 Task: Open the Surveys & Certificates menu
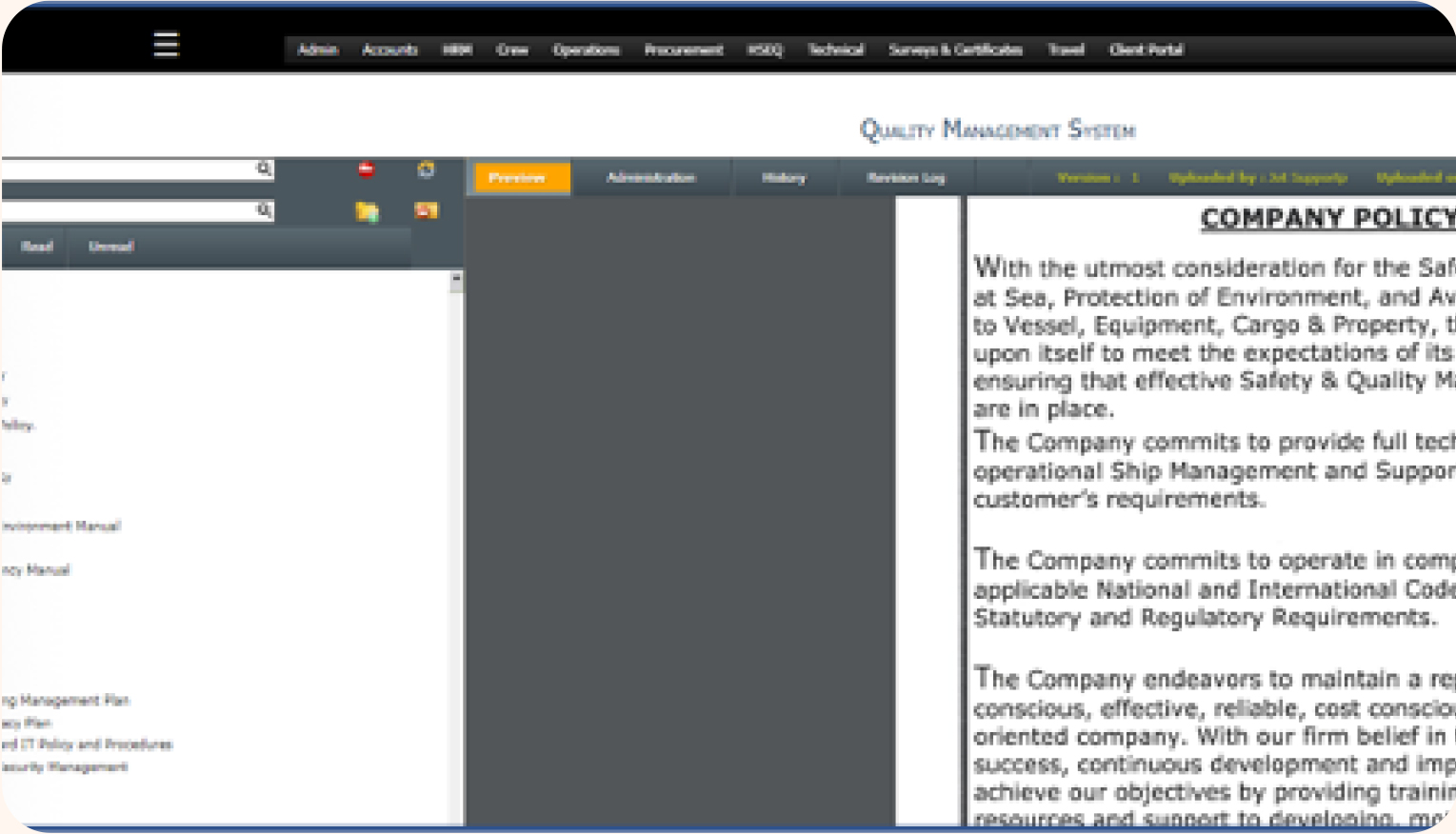click(955, 50)
